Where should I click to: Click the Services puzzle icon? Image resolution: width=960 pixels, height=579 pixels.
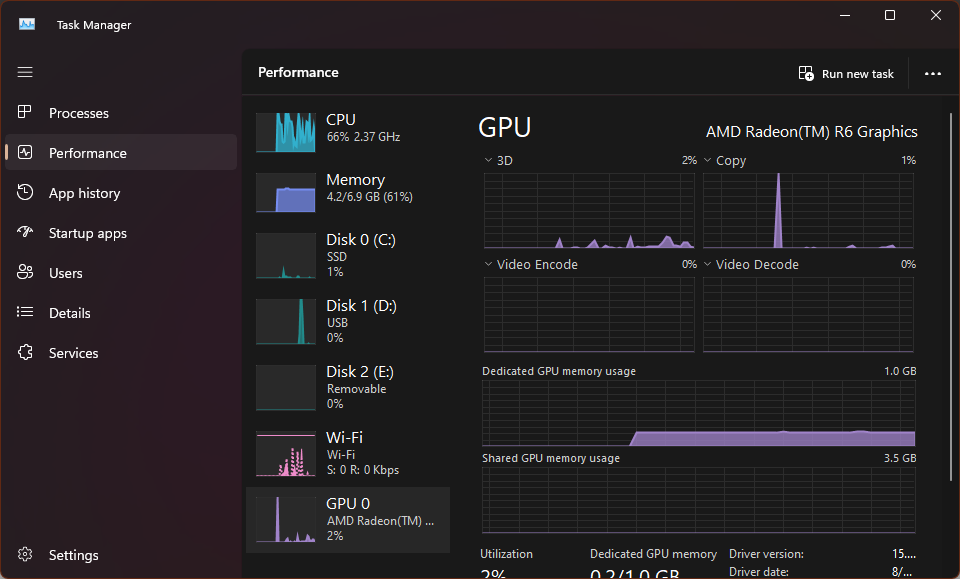[24, 353]
